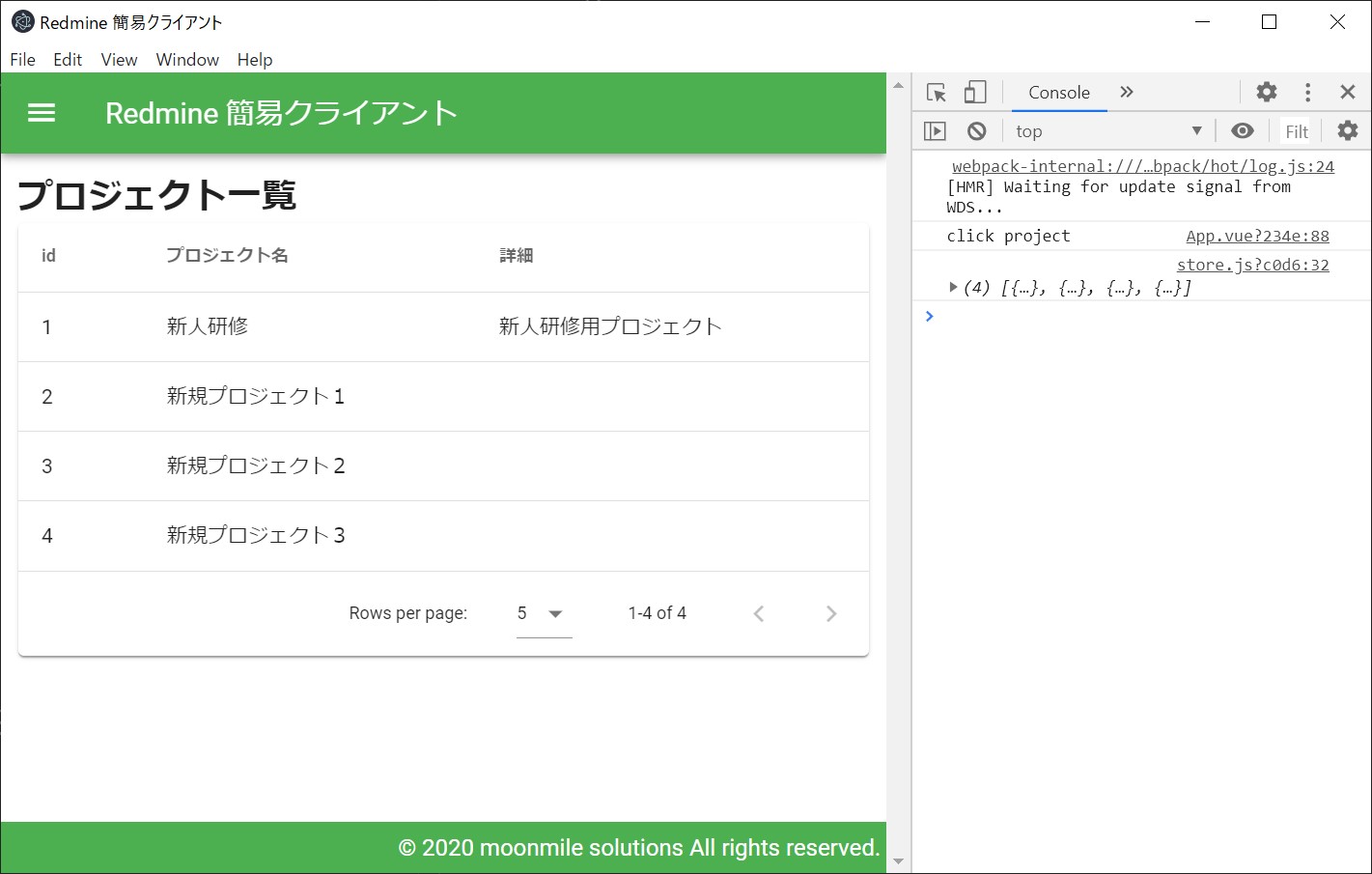Image resolution: width=1372 pixels, height=874 pixels.
Task: Toggle the device toolbar icon
Action: click(975, 93)
